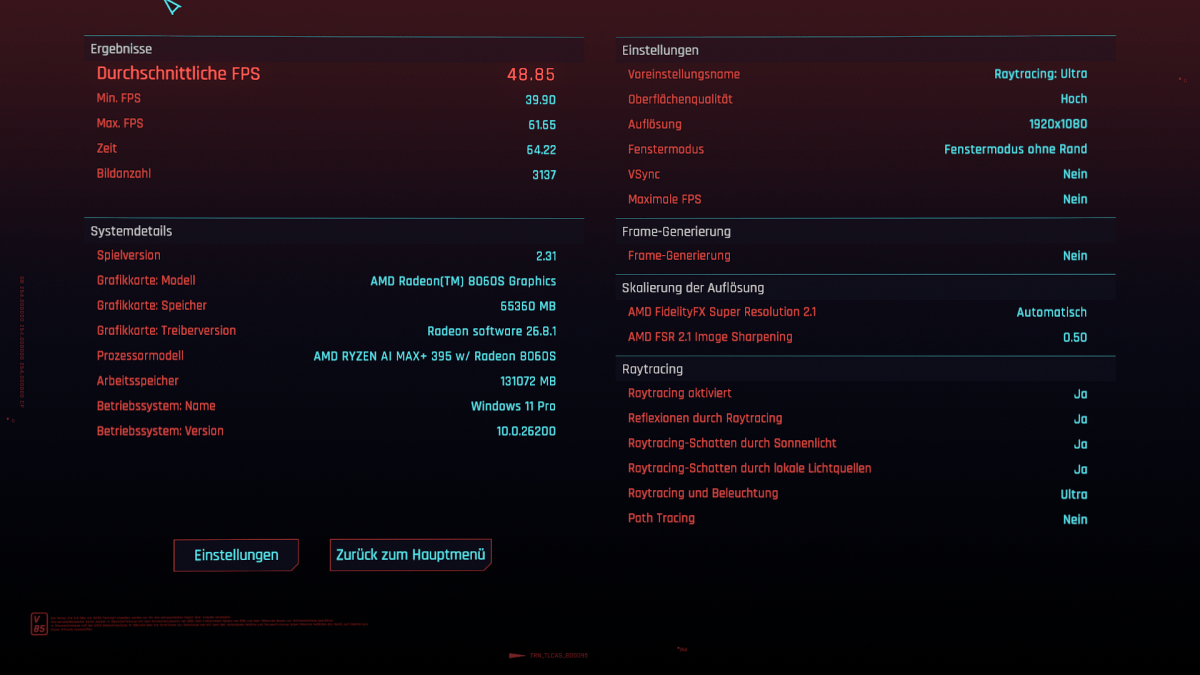The width and height of the screenshot is (1200, 675).
Task: Click the Prozessormodell label
Action: click(x=140, y=356)
